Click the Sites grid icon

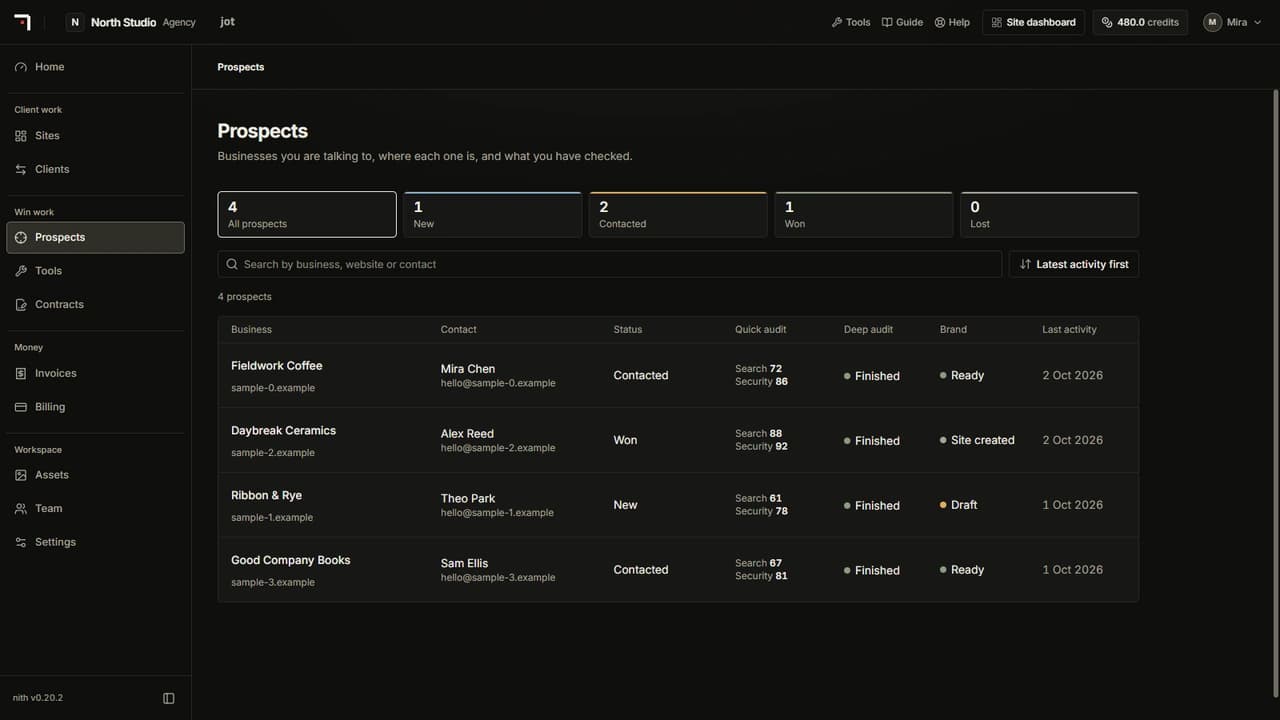coord(21,136)
